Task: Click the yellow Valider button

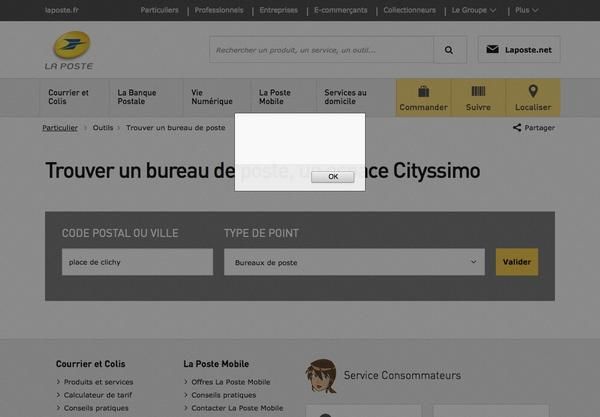Action: click(x=516, y=262)
